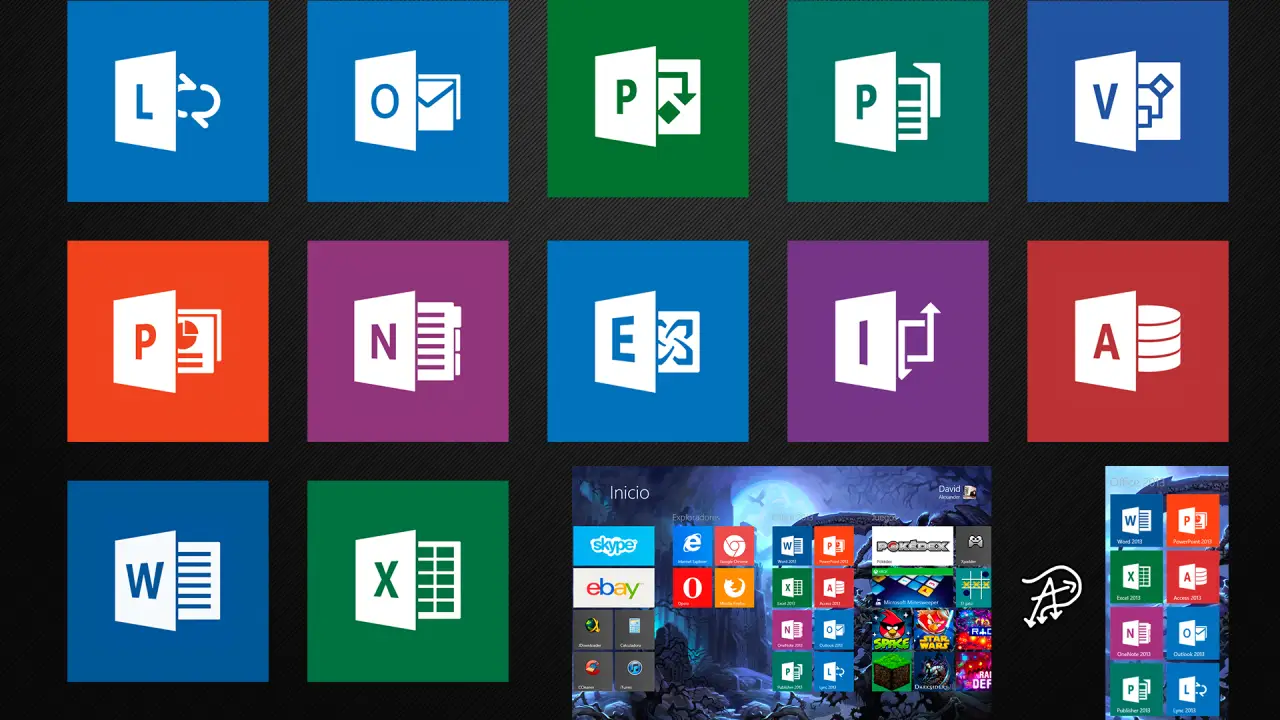Screen dimensions: 1280x720
Task: Click the large green Project tile
Action: click(x=647, y=97)
